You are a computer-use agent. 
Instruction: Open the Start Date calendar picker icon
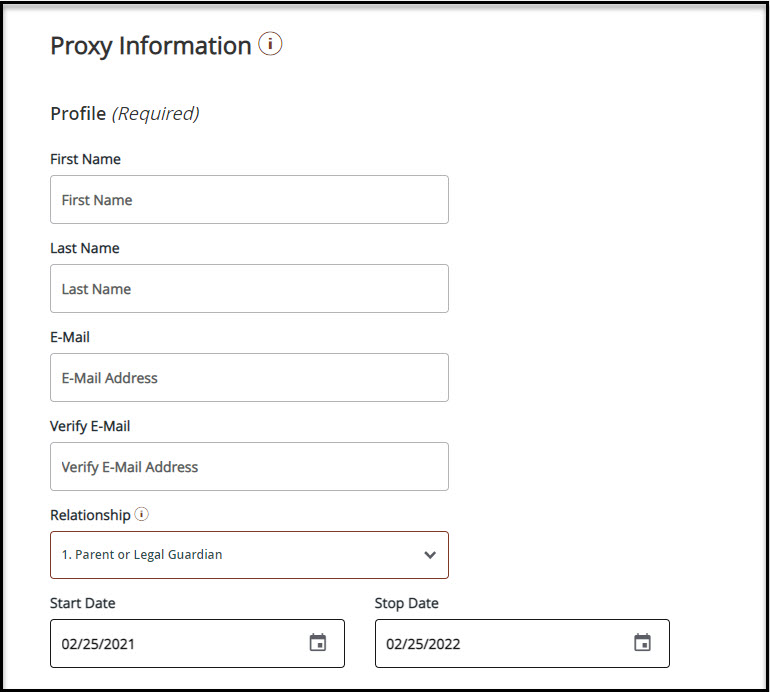[317, 643]
